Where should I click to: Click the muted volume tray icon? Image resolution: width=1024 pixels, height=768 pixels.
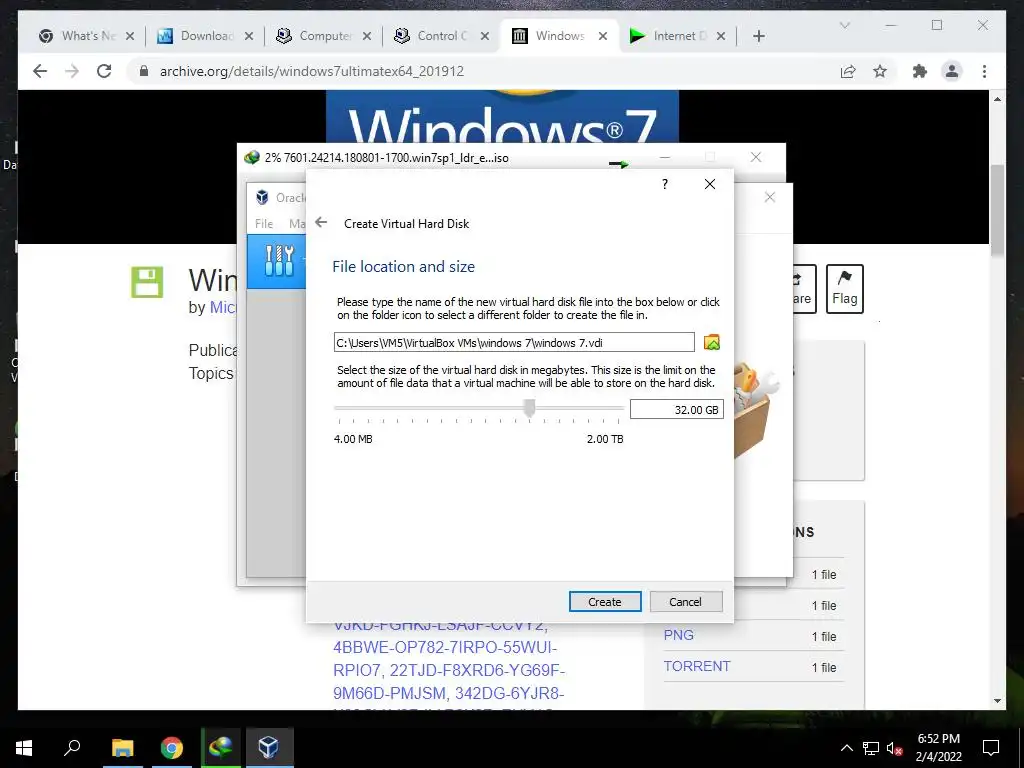pos(894,748)
